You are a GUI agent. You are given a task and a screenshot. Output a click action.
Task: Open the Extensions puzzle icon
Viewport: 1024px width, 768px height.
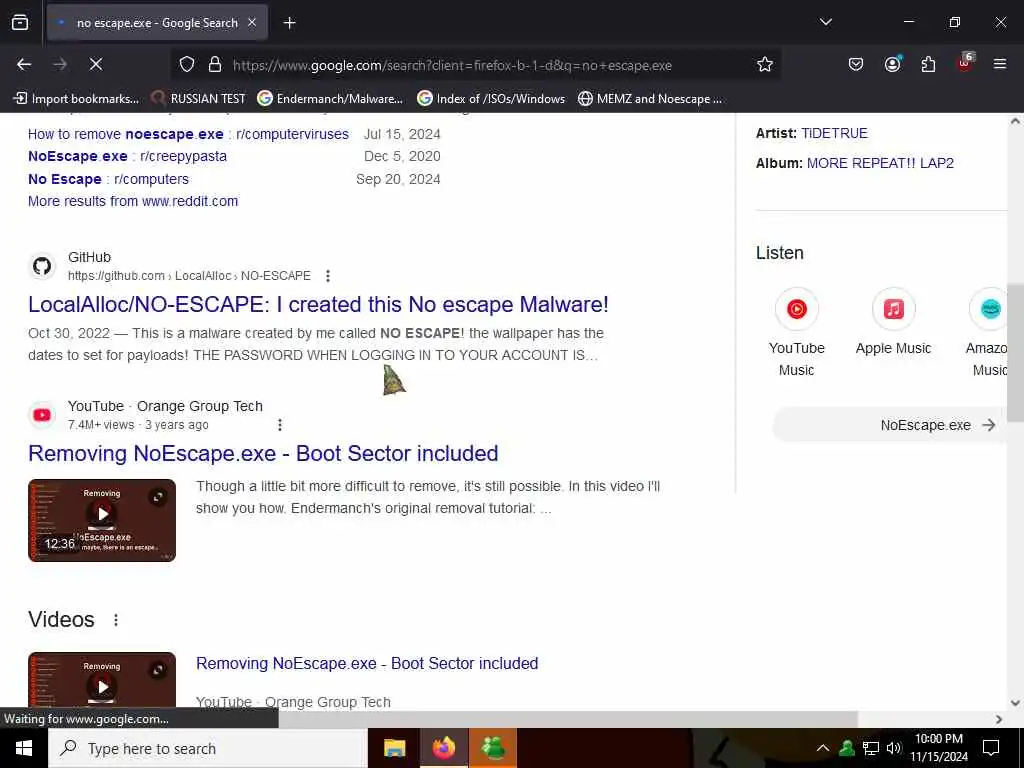tap(928, 64)
